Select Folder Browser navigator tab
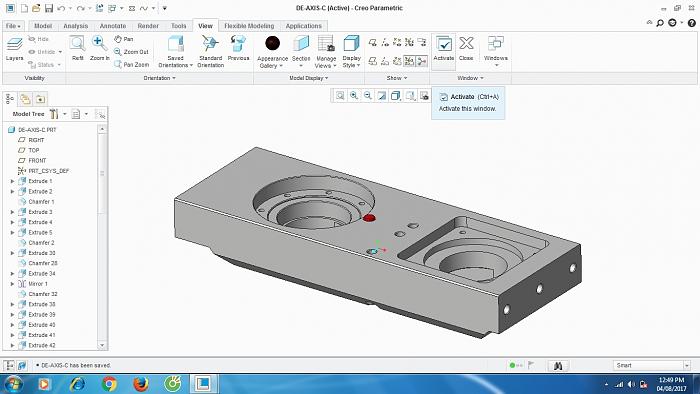 [x=25, y=99]
